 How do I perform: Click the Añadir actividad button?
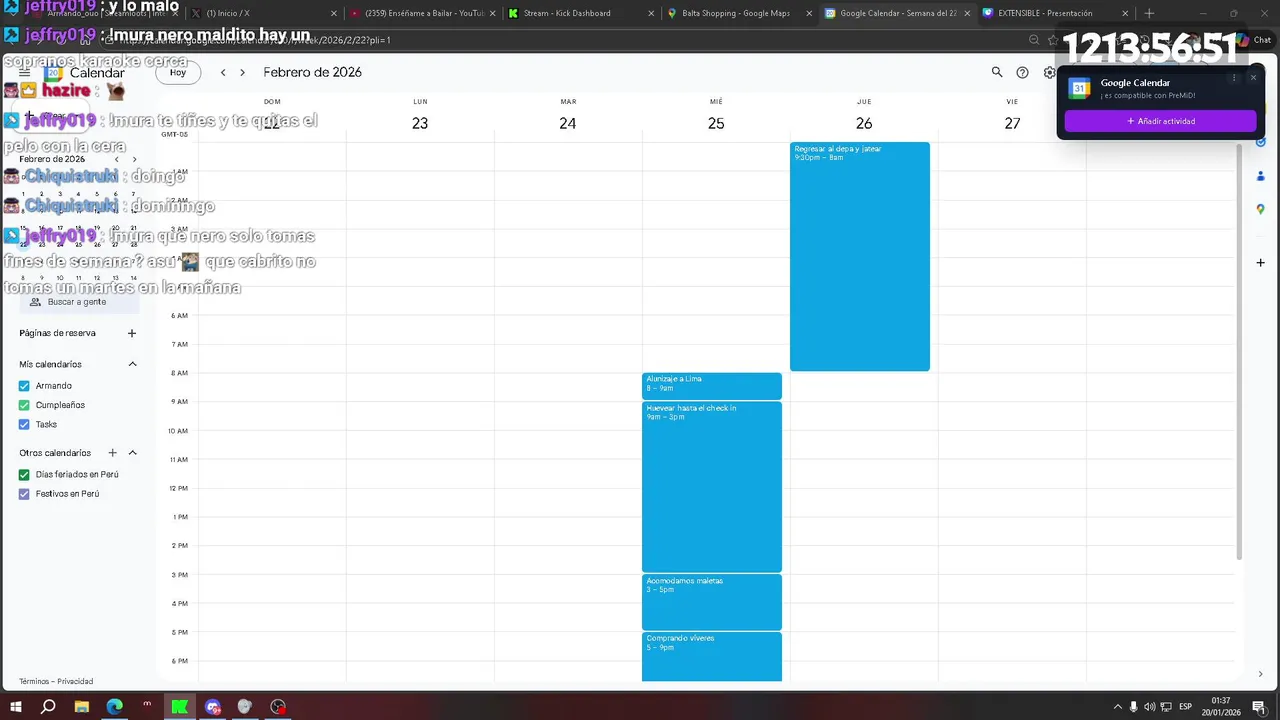click(1160, 121)
